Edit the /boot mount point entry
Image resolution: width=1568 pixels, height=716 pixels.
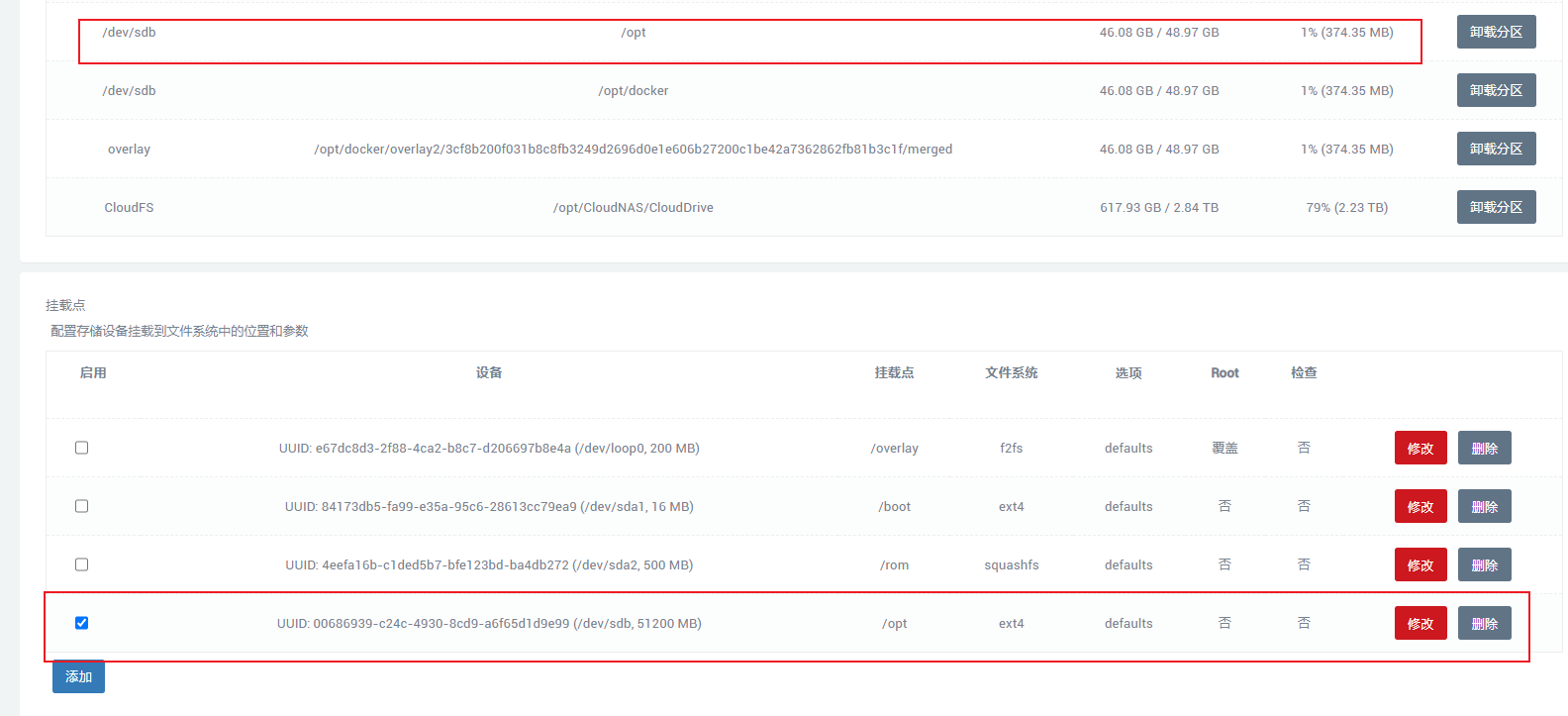(1421, 507)
